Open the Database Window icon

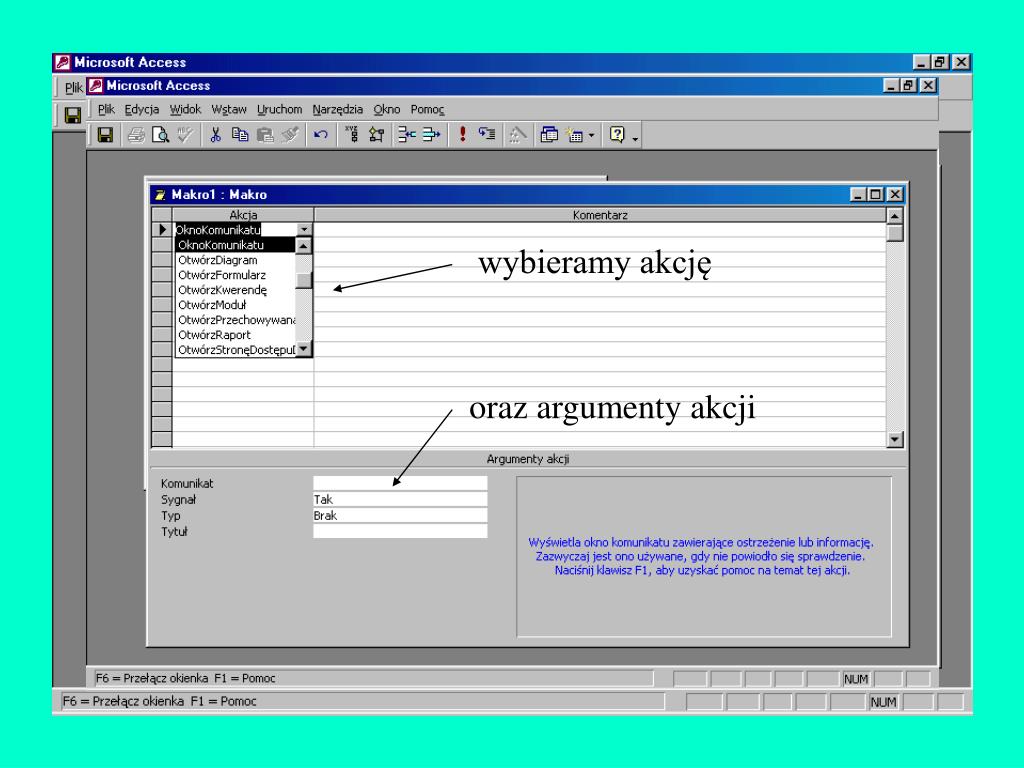(549, 135)
